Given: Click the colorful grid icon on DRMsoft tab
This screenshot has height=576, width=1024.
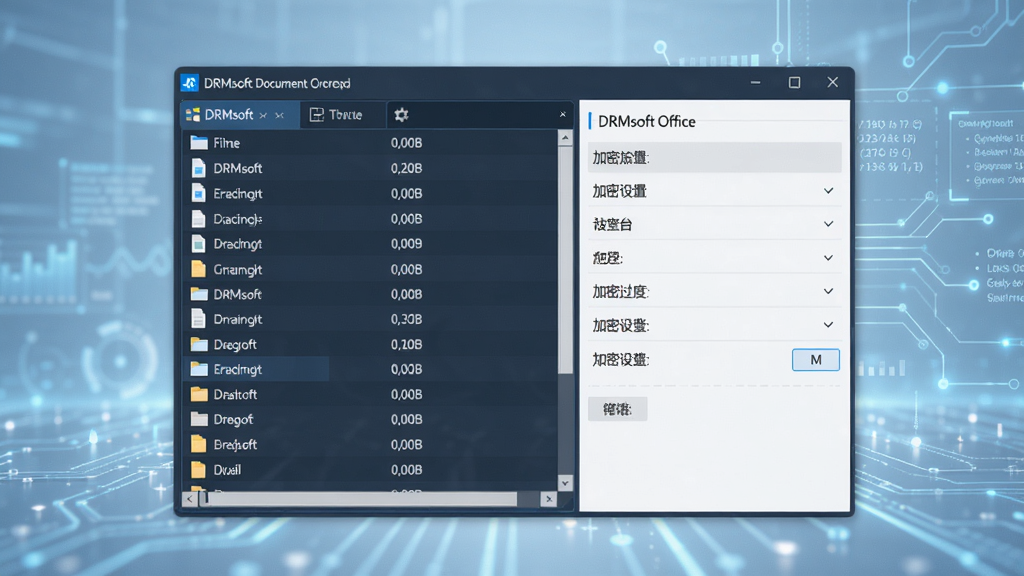Looking at the screenshot, I should coord(193,115).
